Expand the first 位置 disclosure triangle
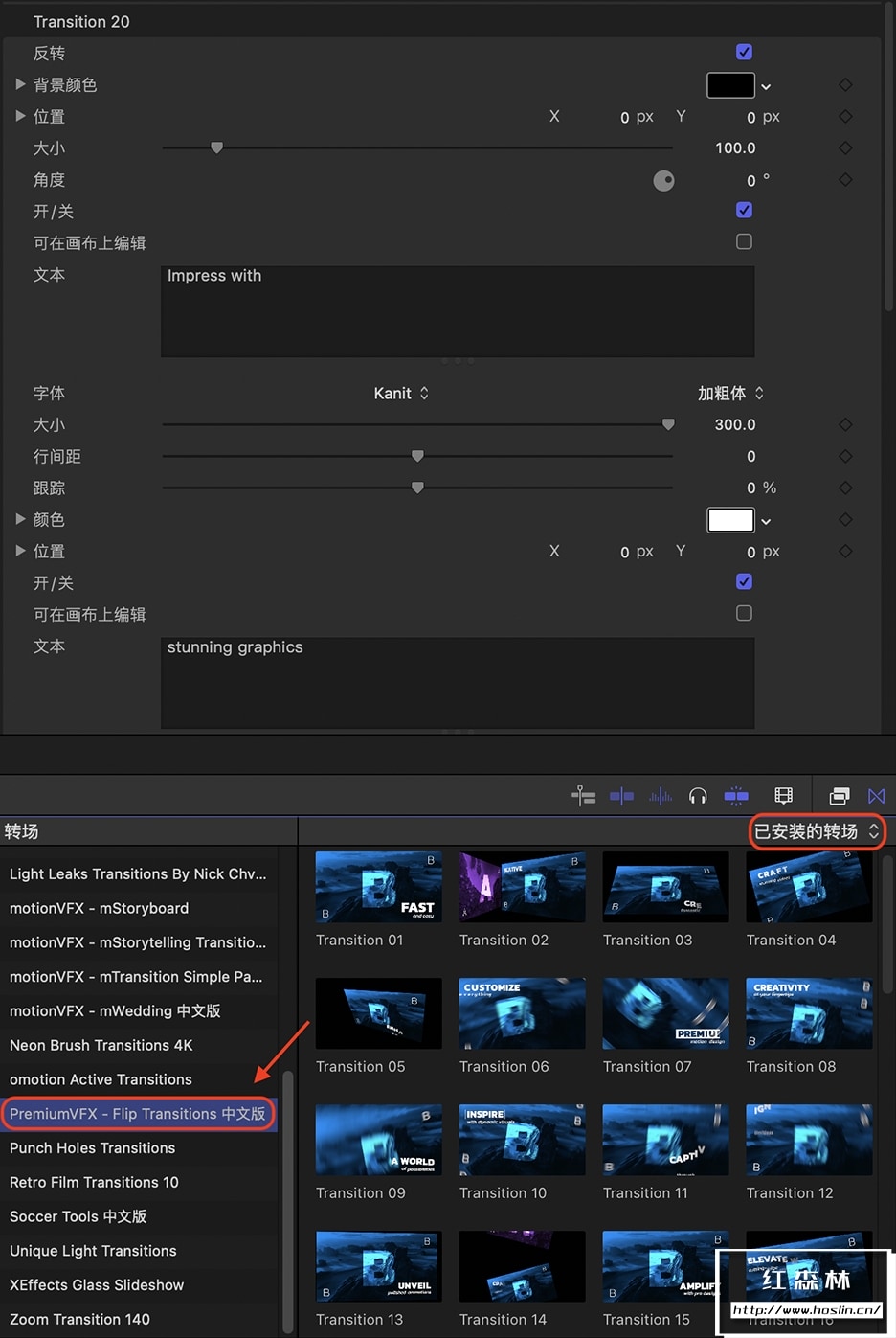Image resolution: width=896 pixels, height=1338 pixels. (20, 116)
